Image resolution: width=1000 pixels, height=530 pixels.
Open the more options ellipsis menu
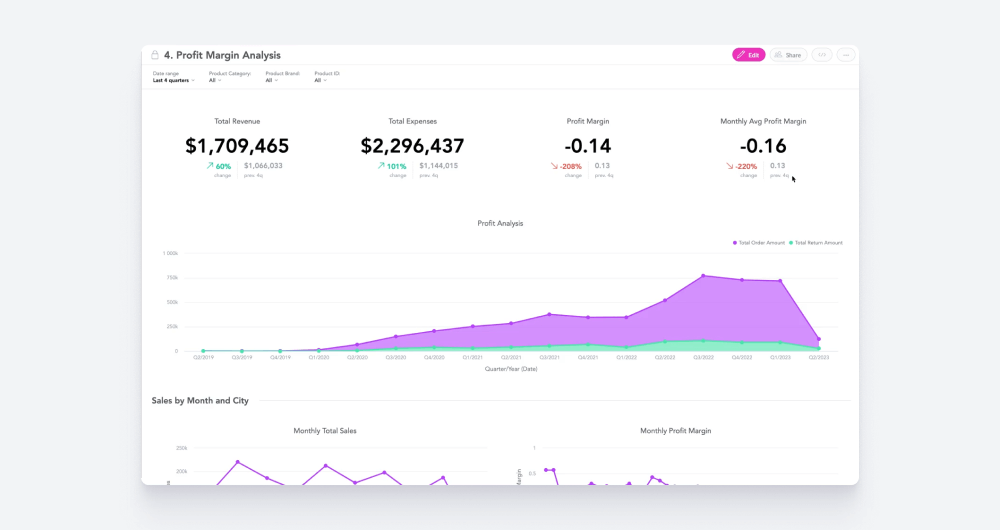[x=846, y=55]
